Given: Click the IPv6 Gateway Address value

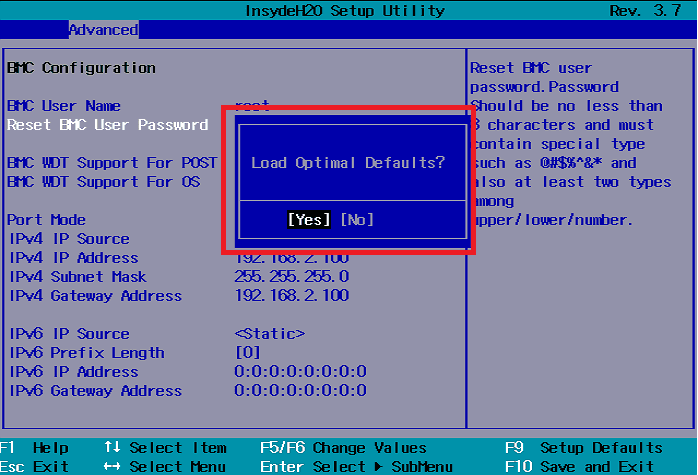Looking at the screenshot, I should 300,391.
